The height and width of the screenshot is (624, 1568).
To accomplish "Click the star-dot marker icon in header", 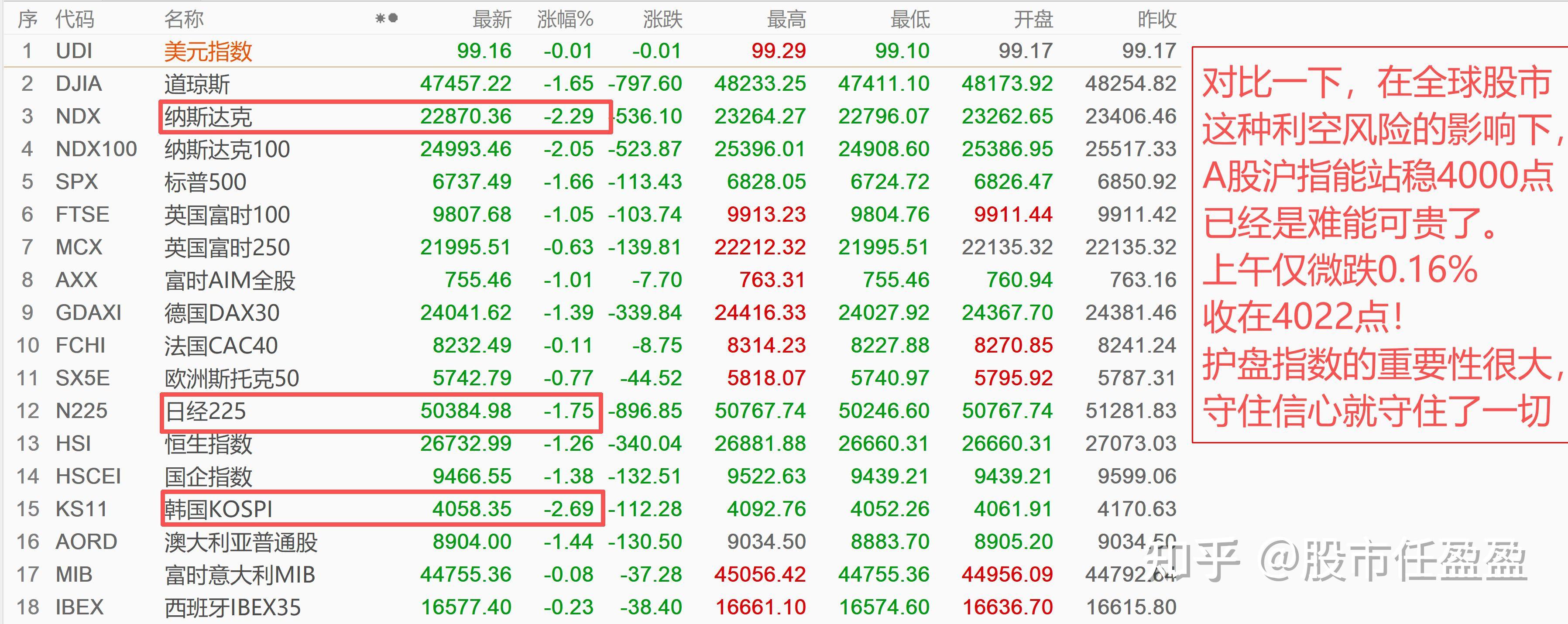I will (x=387, y=19).
